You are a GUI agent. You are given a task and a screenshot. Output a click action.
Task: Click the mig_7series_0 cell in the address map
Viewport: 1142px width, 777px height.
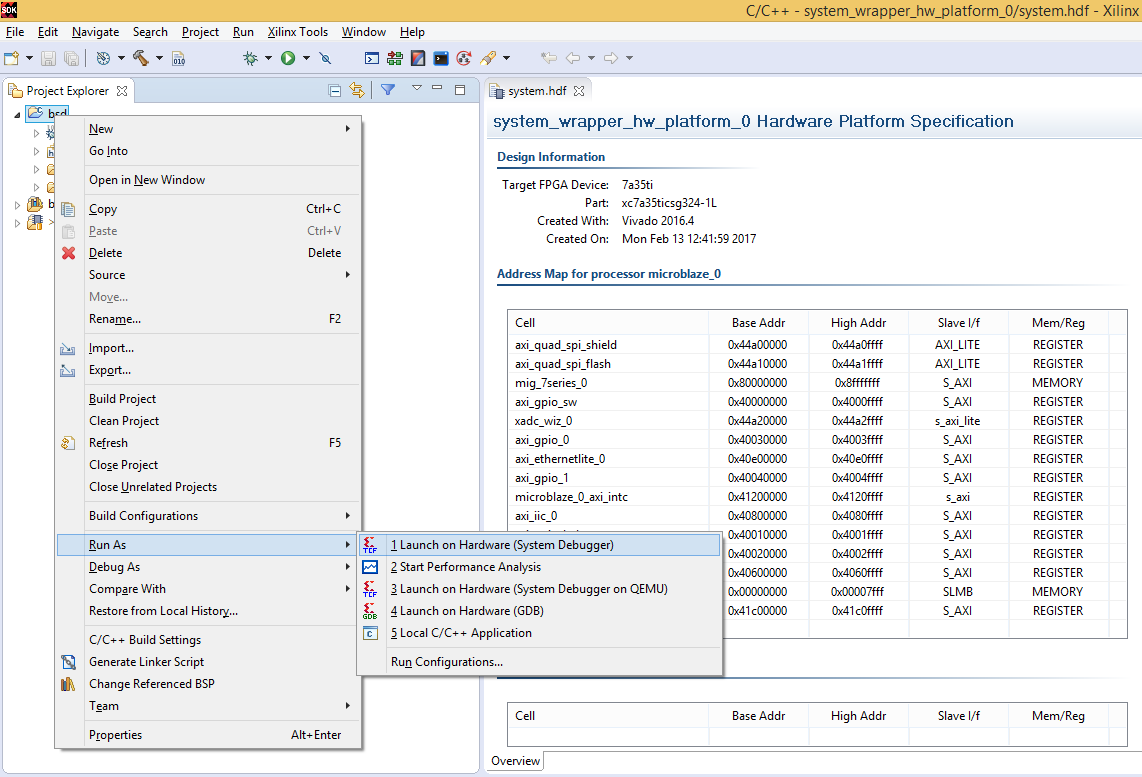coord(551,383)
